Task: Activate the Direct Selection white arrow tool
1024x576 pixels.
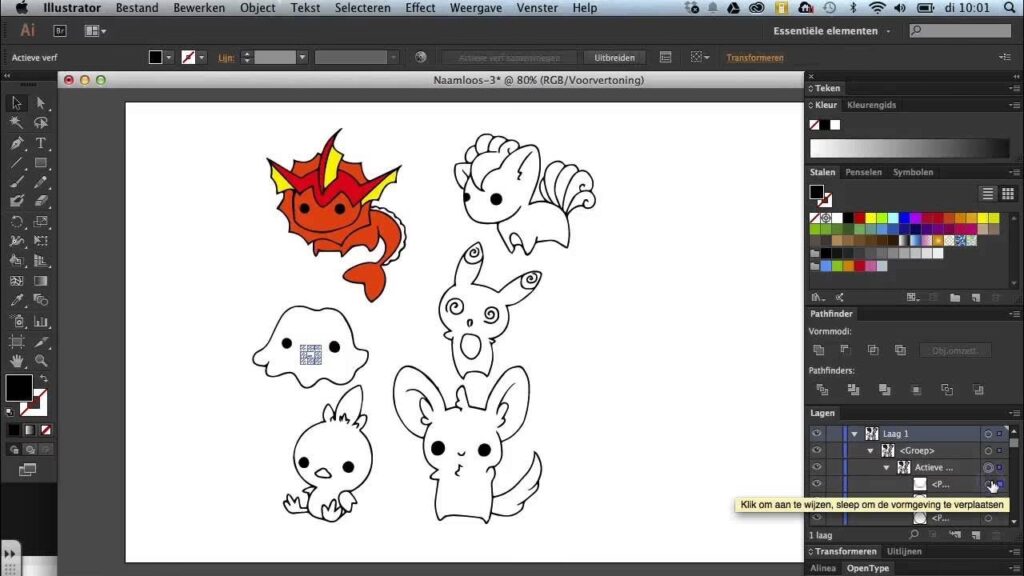Action: 41,103
